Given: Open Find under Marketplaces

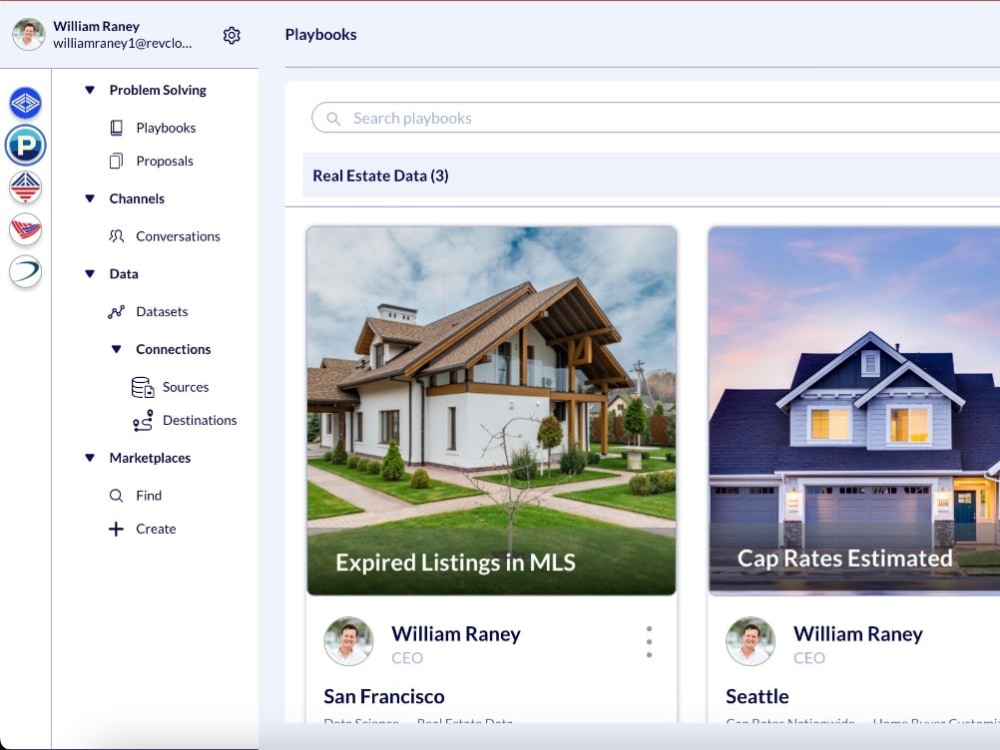Looking at the screenshot, I should point(149,496).
